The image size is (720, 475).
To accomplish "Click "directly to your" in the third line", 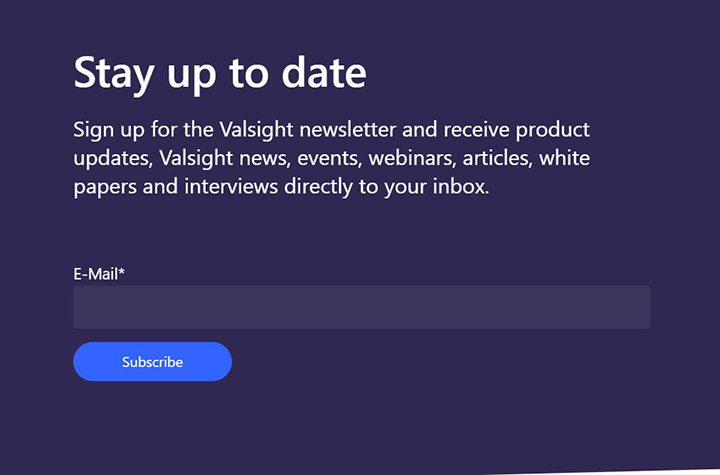I will pos(355,187).
